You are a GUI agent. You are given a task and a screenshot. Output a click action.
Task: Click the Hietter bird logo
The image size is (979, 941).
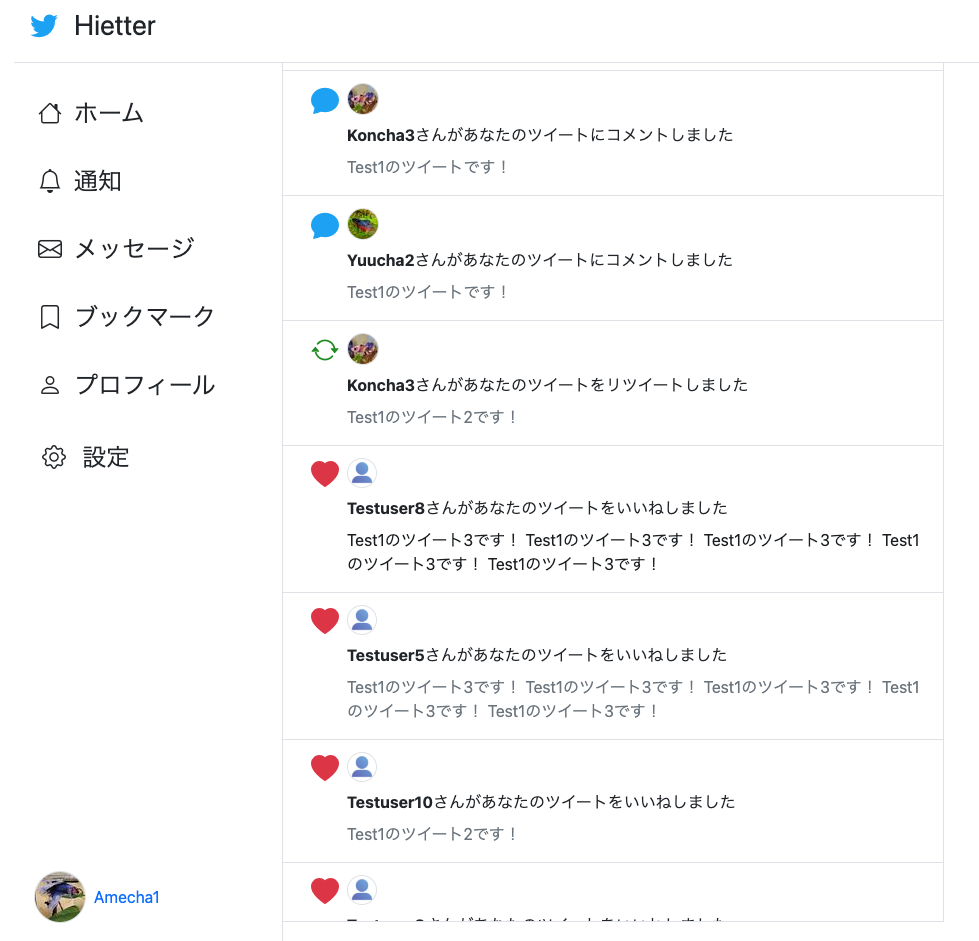tap(42, 26)
